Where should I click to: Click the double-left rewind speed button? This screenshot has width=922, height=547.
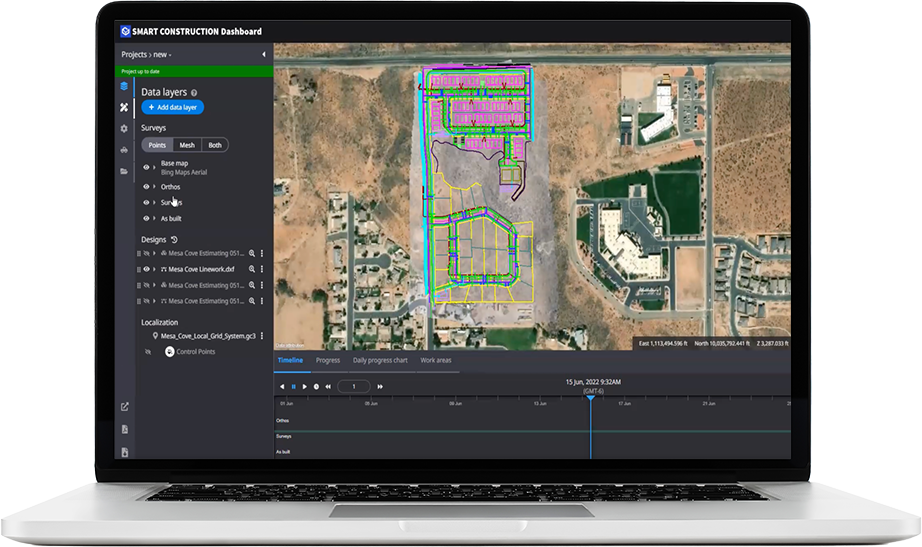point(328,386)
